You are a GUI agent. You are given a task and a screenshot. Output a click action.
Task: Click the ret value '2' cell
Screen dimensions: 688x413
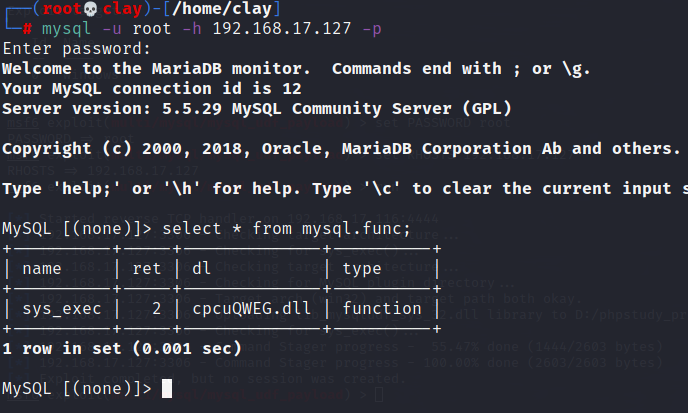pos(157,309)
